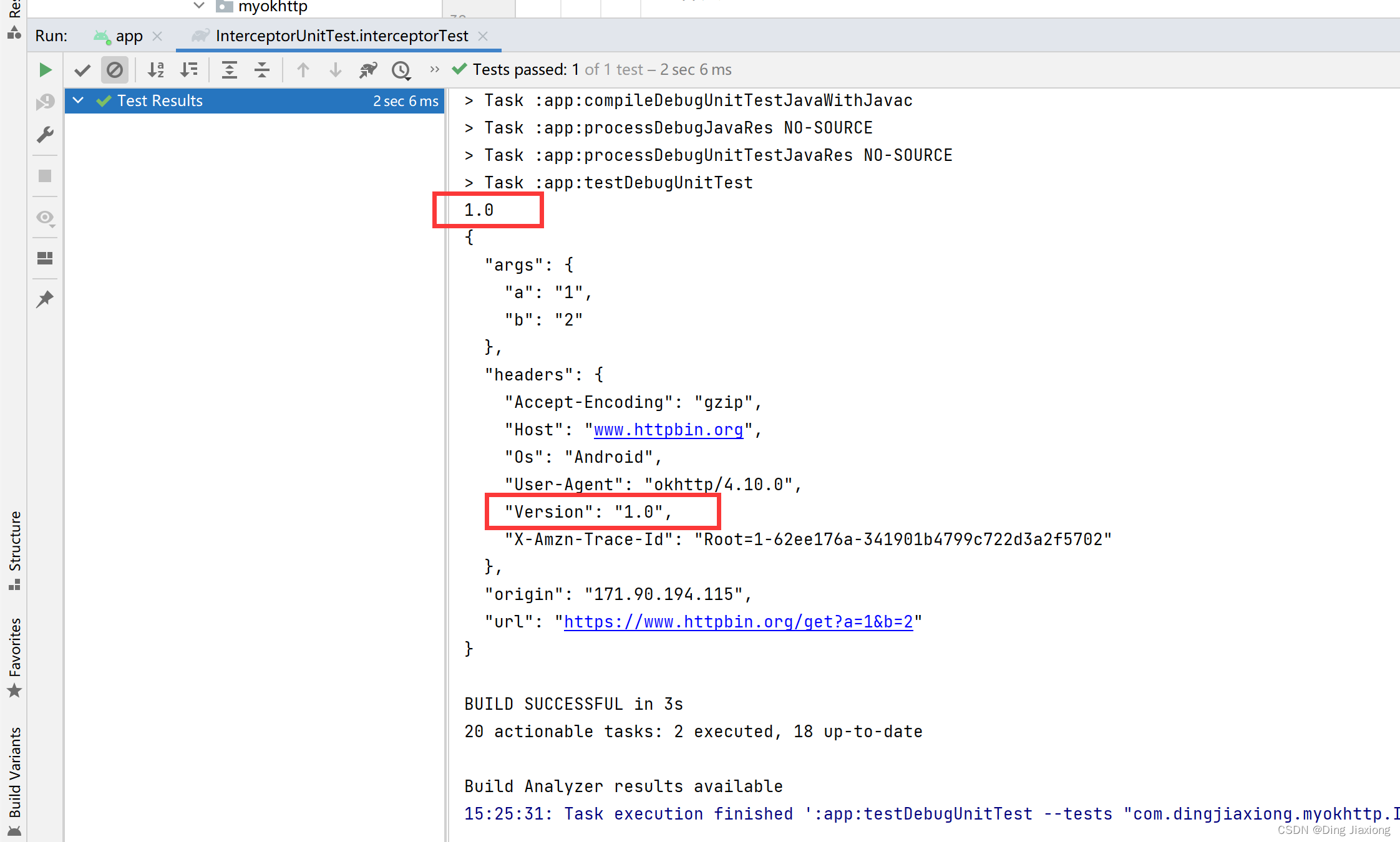Go to previous failed test arrow

(303, 70)
